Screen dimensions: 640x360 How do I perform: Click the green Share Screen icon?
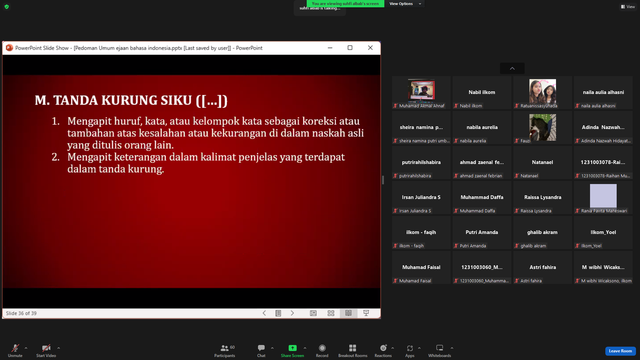point(293,348)
